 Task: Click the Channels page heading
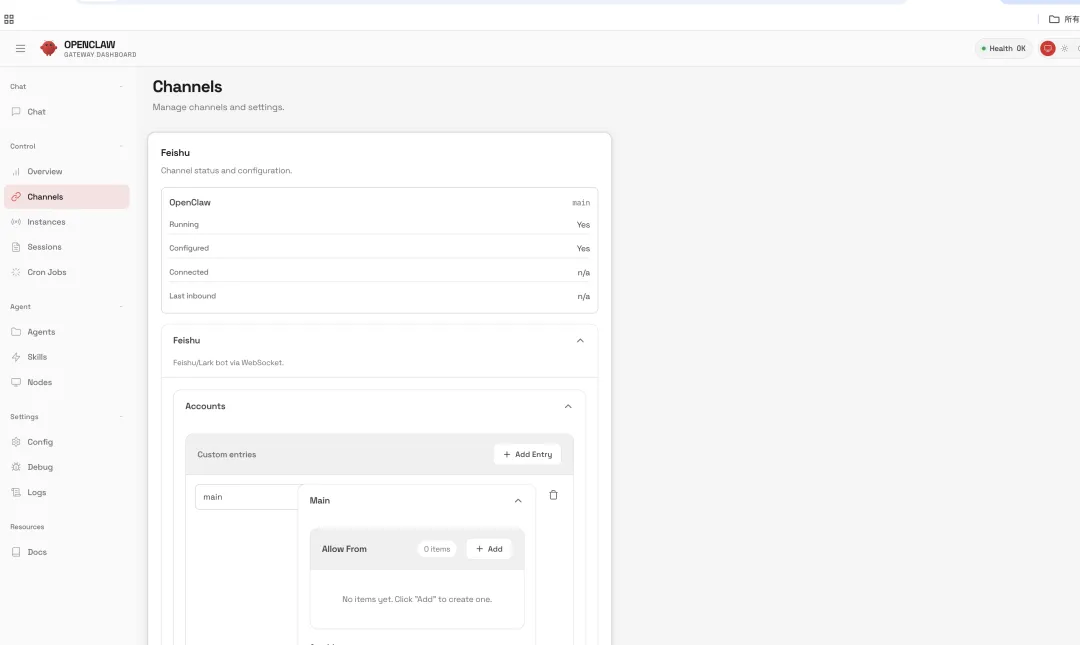click(x=187, y=87)
